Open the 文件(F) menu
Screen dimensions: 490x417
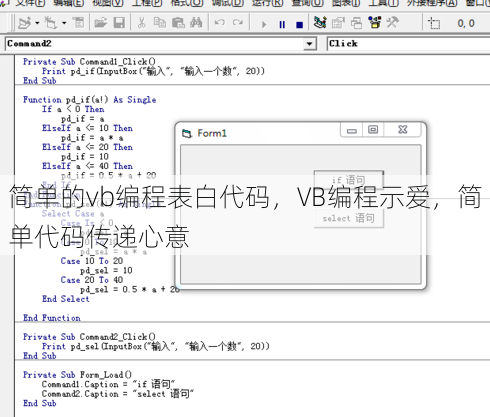pyautogui.click(x=30, y=3)
